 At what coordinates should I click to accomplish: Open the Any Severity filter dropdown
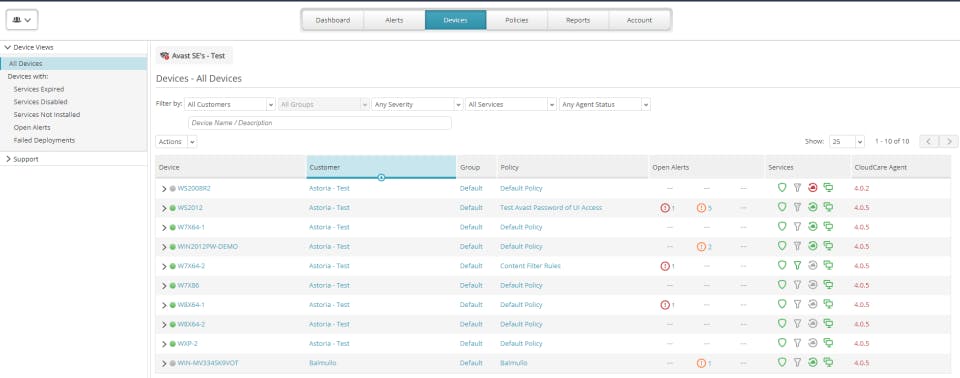point(417,105)
